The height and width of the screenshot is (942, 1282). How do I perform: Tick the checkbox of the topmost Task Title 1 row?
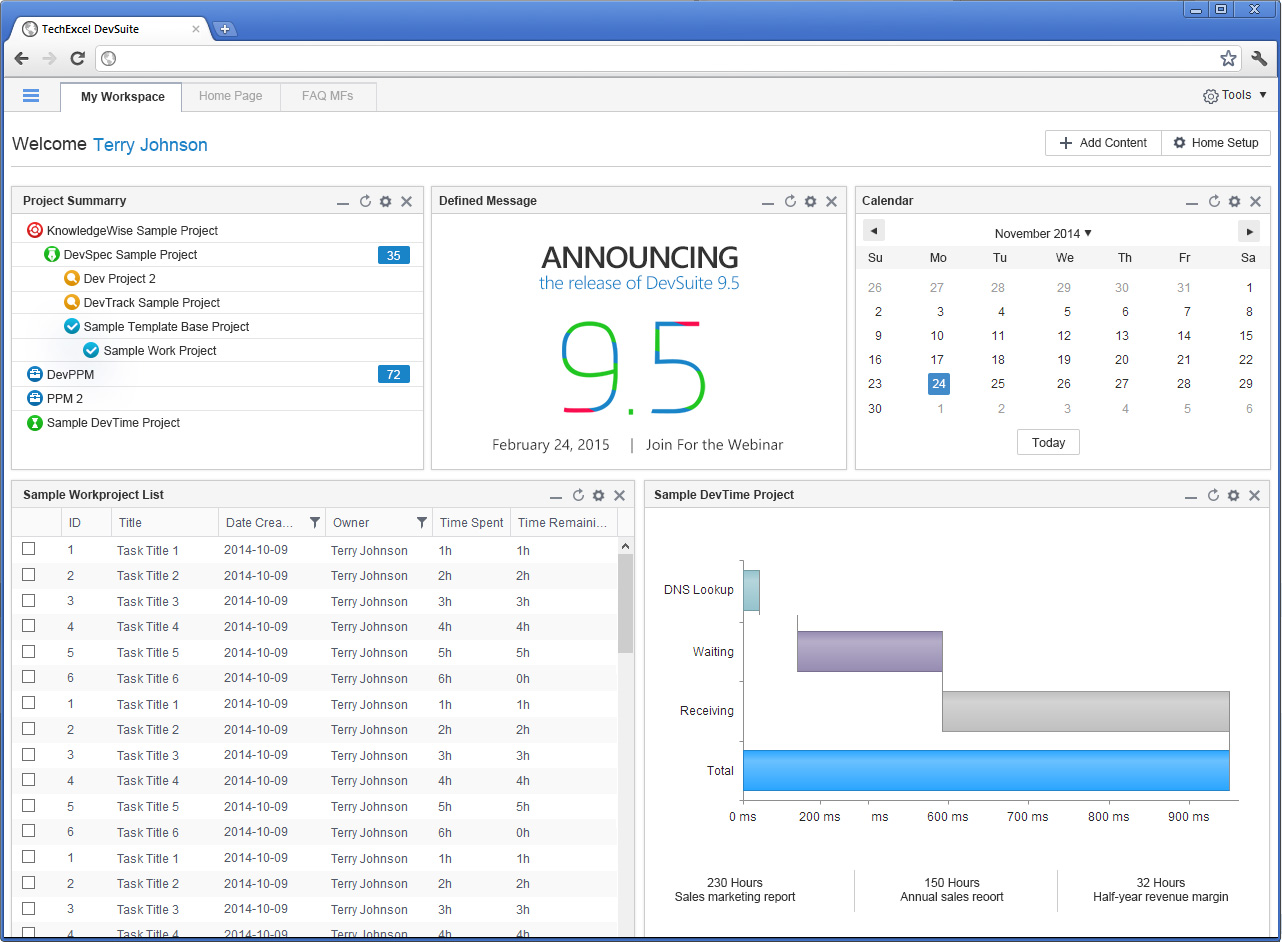(29, 549)
